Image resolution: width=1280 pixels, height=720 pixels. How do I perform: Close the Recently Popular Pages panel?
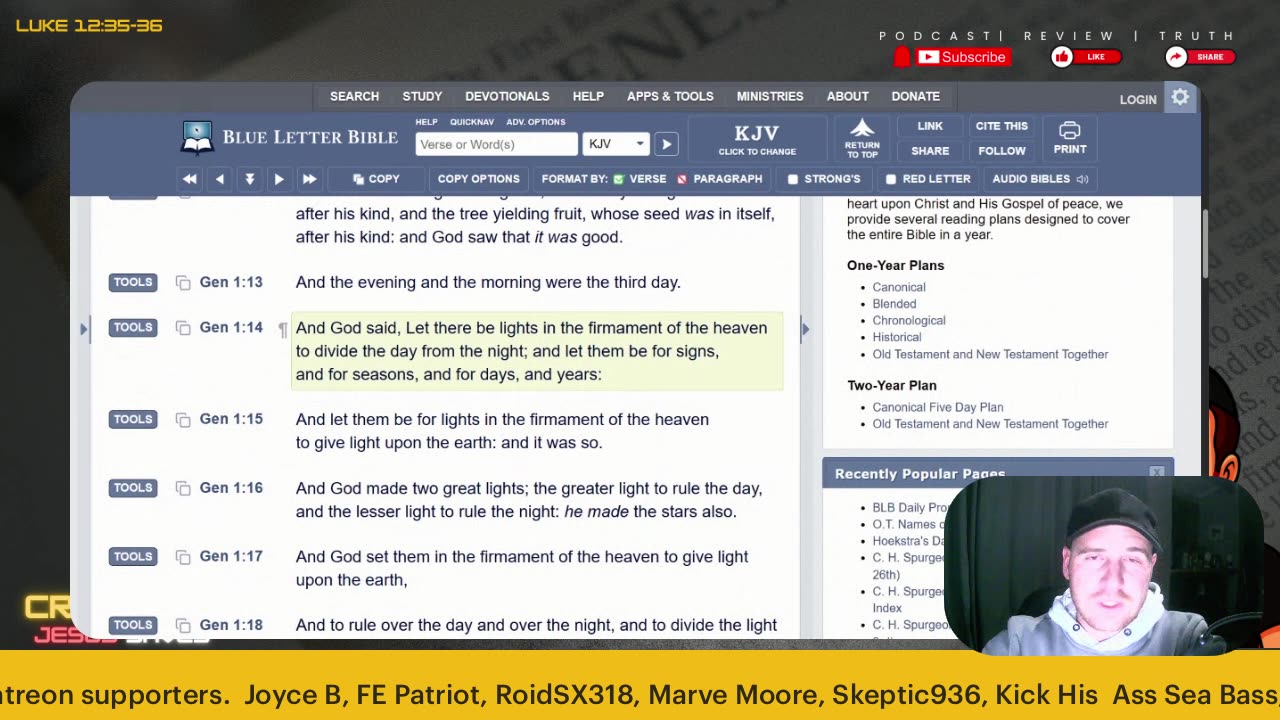[x=1157, y=472]
